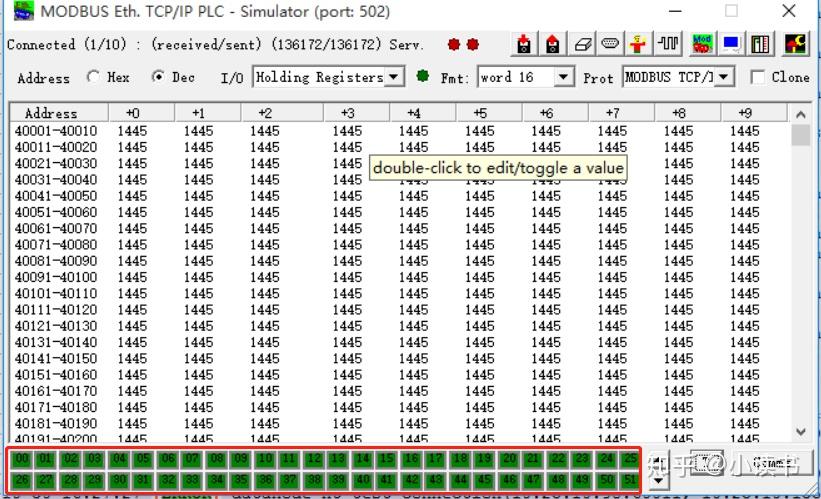Click the register columns ruler icon
821x499 pixels.
[x=760, y=45]
